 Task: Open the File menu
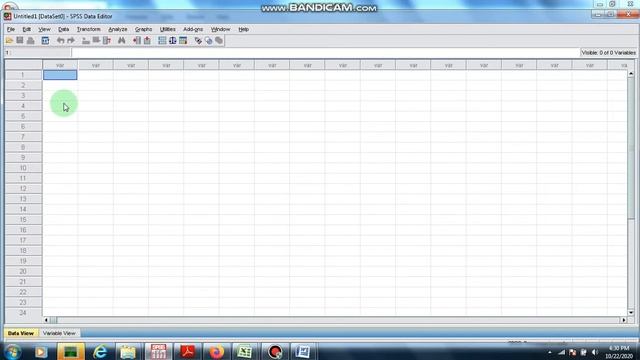(11, 29)
